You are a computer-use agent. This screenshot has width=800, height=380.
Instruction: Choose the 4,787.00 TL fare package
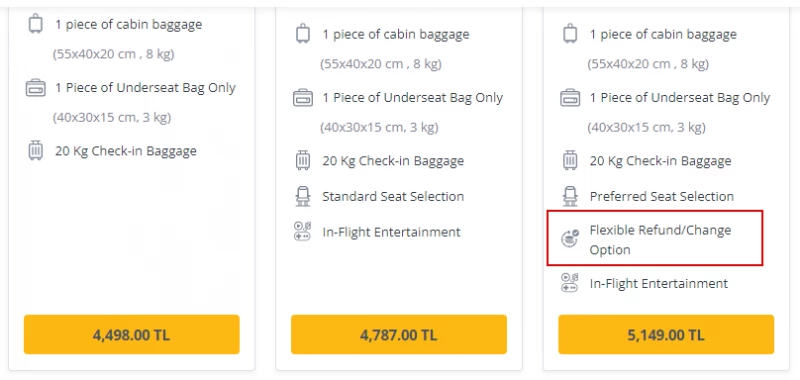(x=399, y=335)
